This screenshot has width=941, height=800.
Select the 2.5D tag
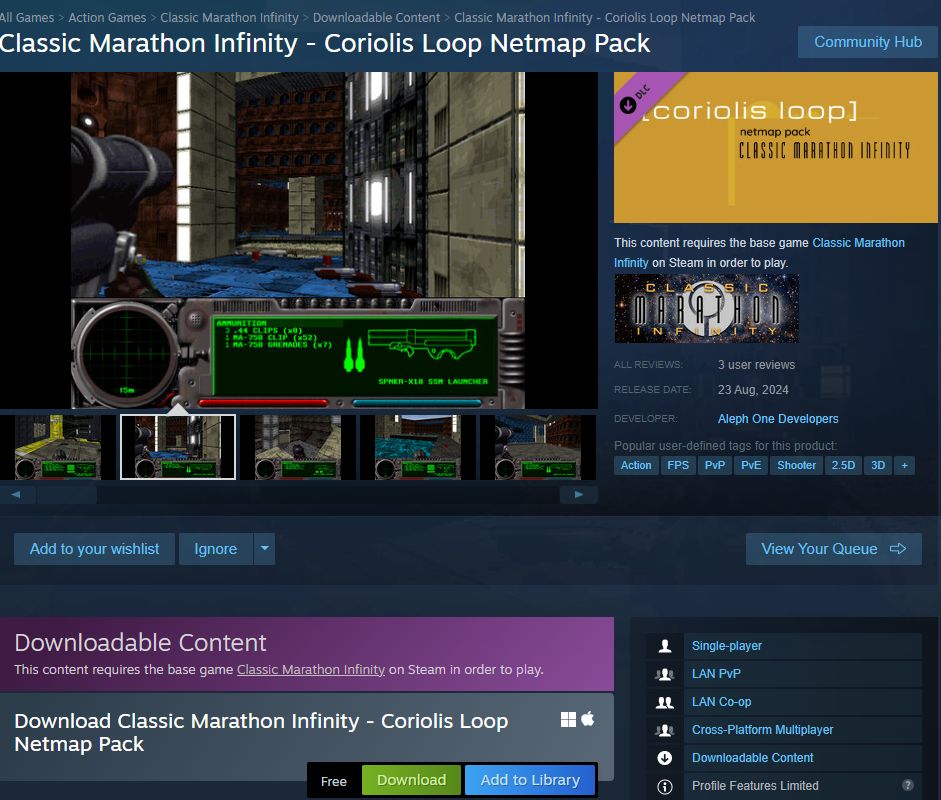843,465
